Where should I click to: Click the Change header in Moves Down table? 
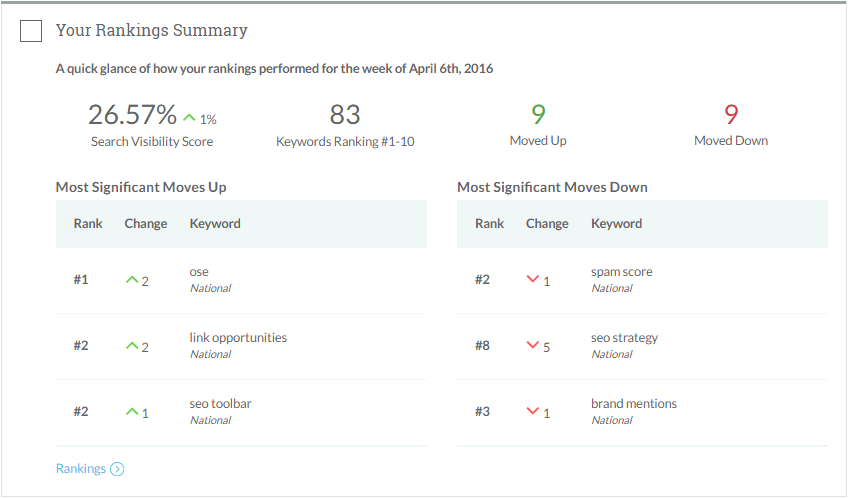coord(547,224)
